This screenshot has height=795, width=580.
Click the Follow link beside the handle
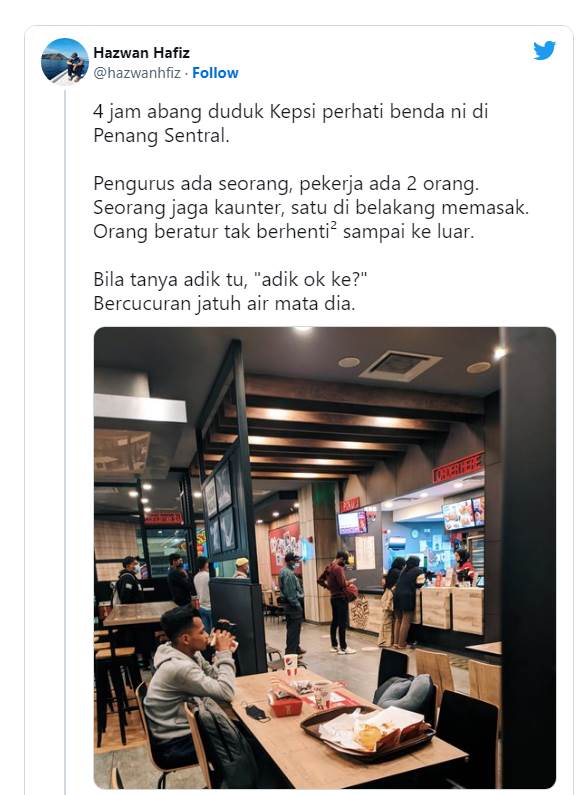click(215, 73)
